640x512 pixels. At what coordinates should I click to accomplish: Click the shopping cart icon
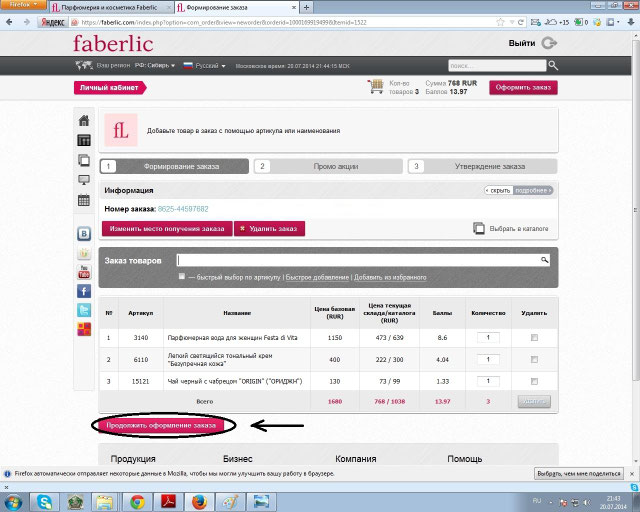coord(376,87)
